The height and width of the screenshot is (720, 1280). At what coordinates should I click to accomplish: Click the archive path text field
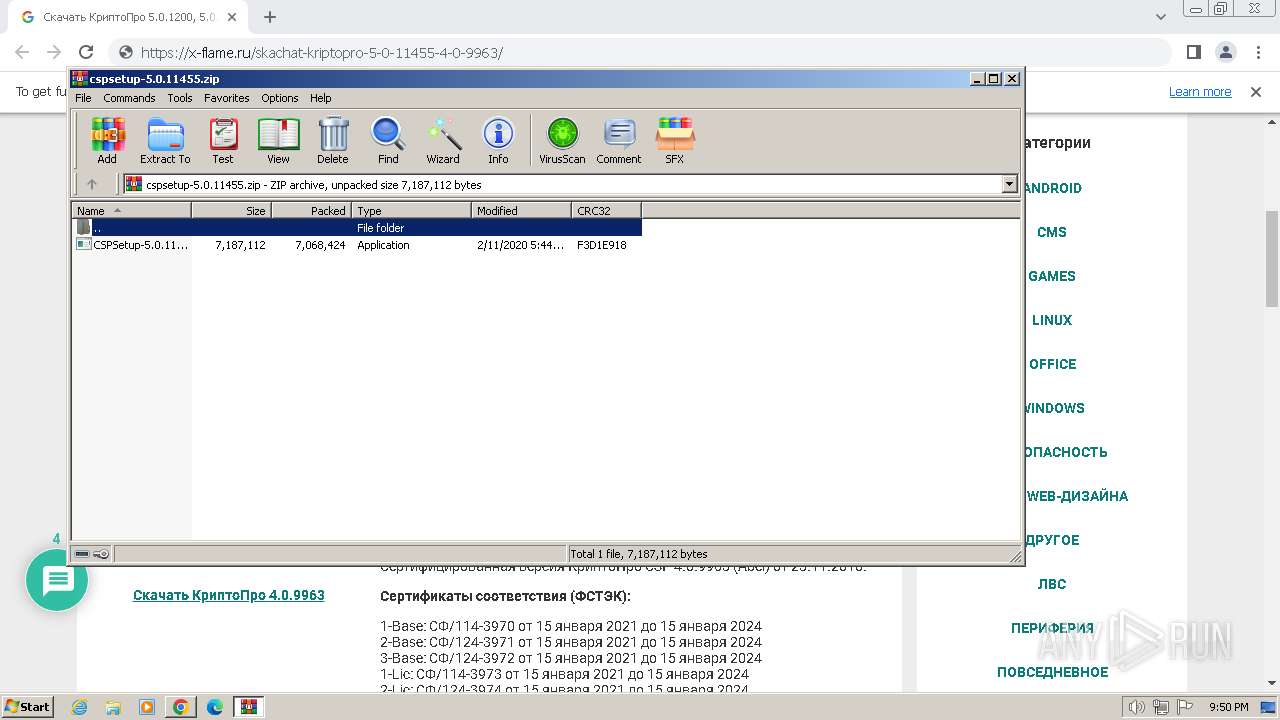563,184
